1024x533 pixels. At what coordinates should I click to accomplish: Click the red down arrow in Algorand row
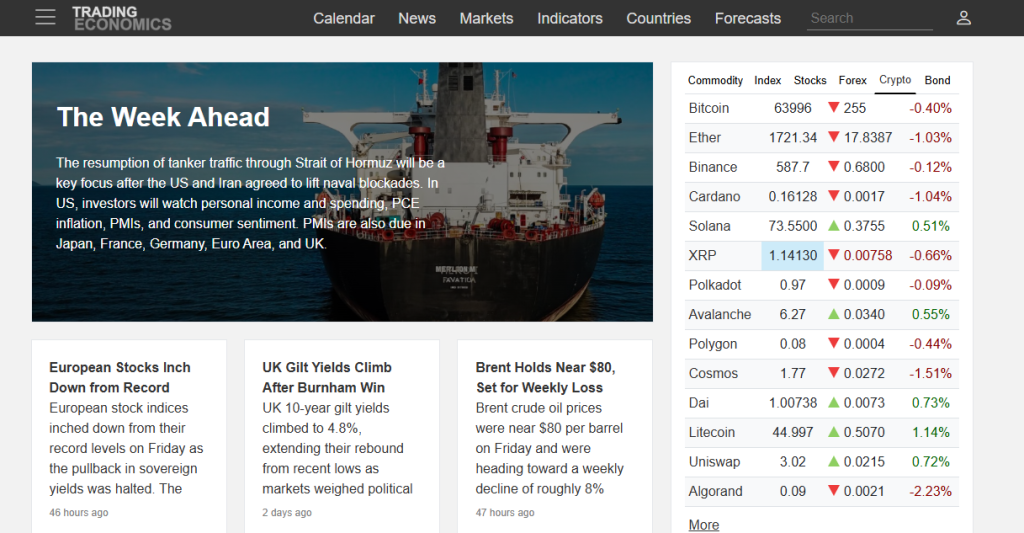click(x=833, y=490)
